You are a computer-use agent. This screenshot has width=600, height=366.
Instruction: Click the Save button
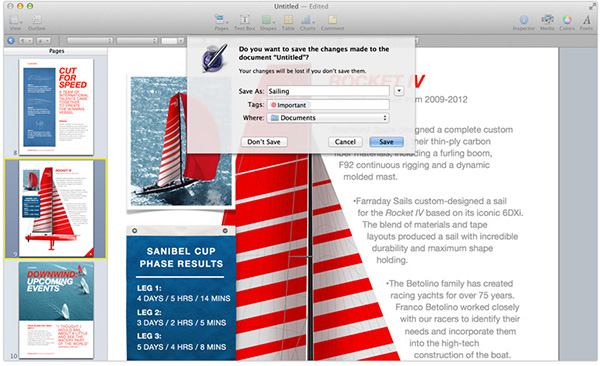click(x=386, y=142)
